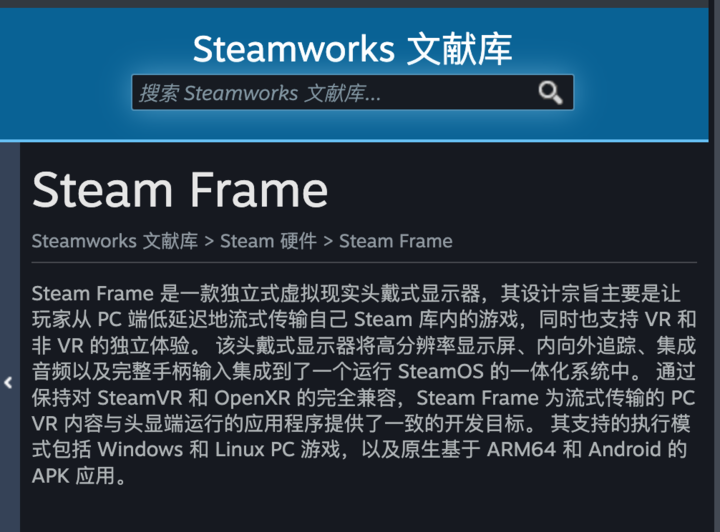Click the first breadcrumb separator arrow
The height and width of the screenshot is (532, 720).
[x=209, y=241]
